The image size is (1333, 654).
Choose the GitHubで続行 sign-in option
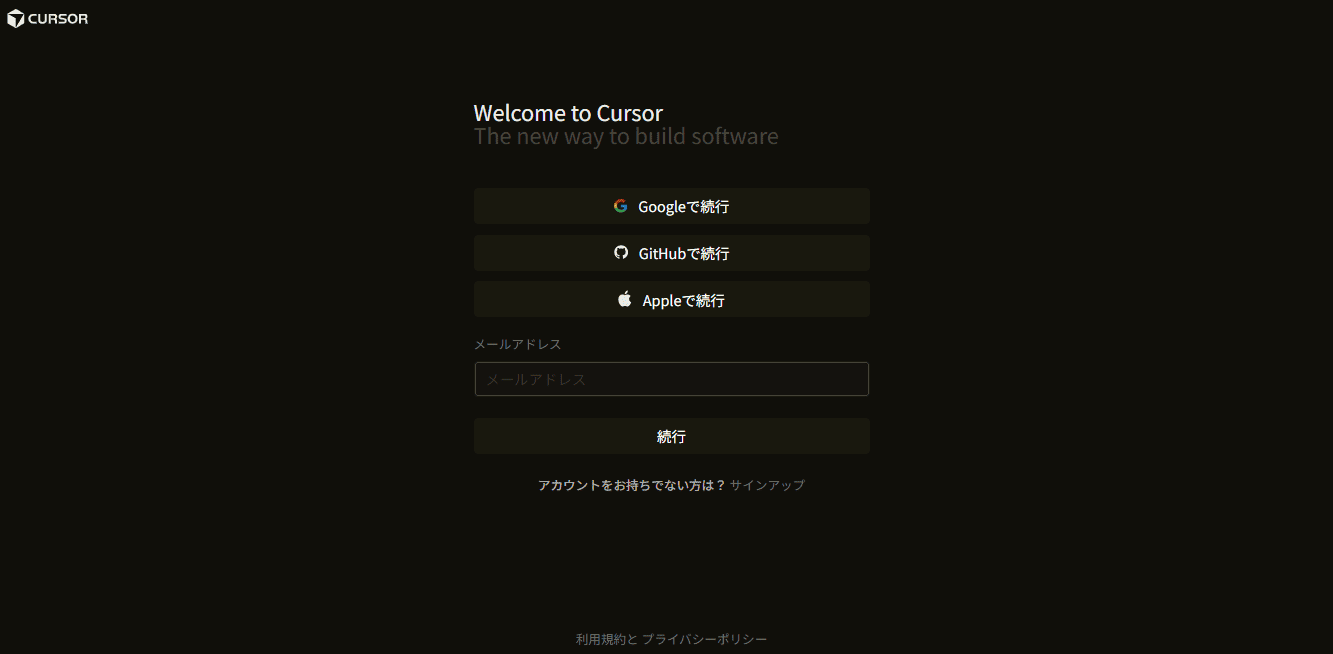point(671,252)
